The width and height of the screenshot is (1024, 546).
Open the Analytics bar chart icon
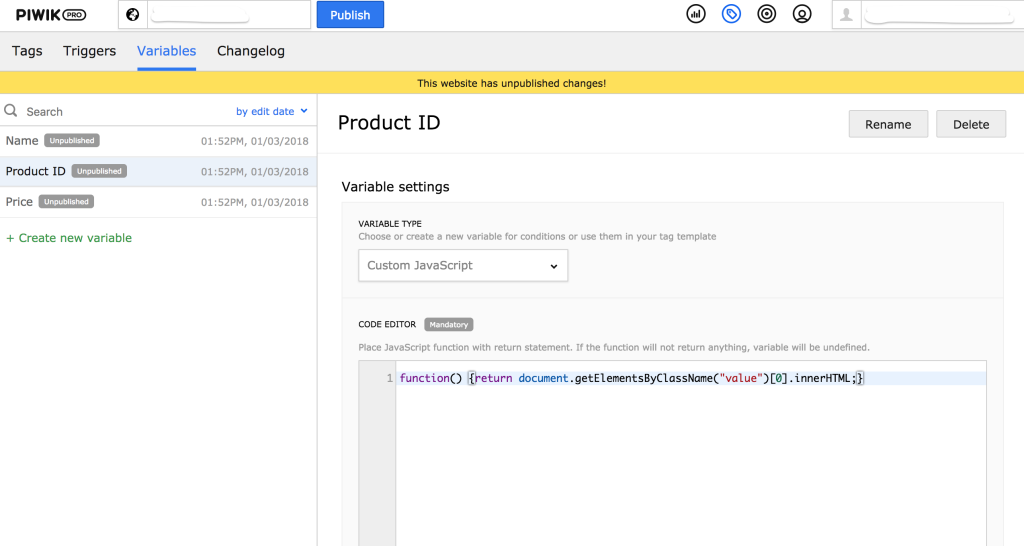696,14
